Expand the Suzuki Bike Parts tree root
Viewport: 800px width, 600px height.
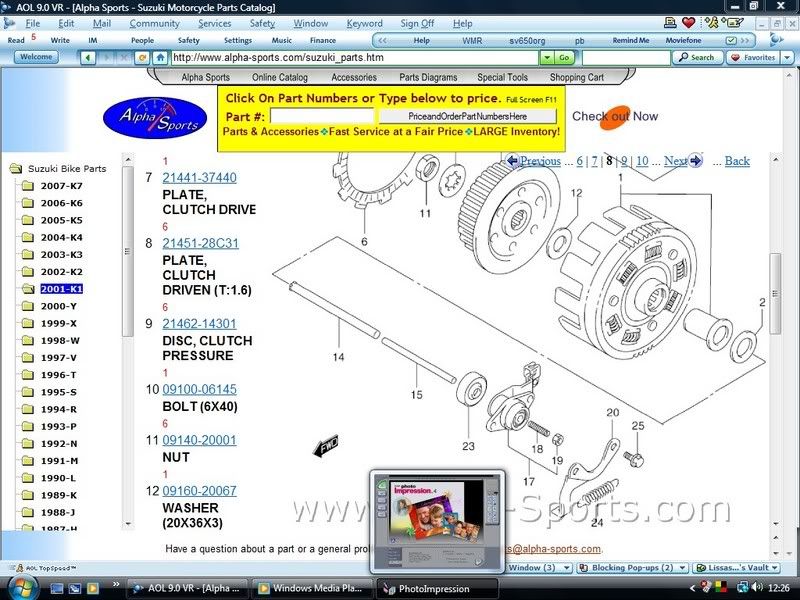16,168
